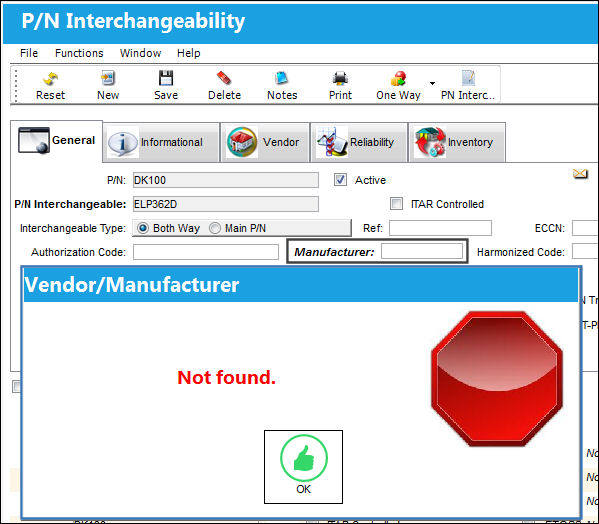The image size is (599, 524).
Task: Toggle the Active checkbox
Action: tap(340, 180)
